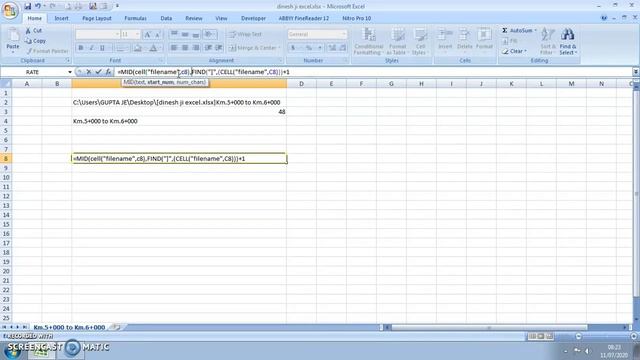Switch to Normal view in status bar

click(x=532, y=336)
